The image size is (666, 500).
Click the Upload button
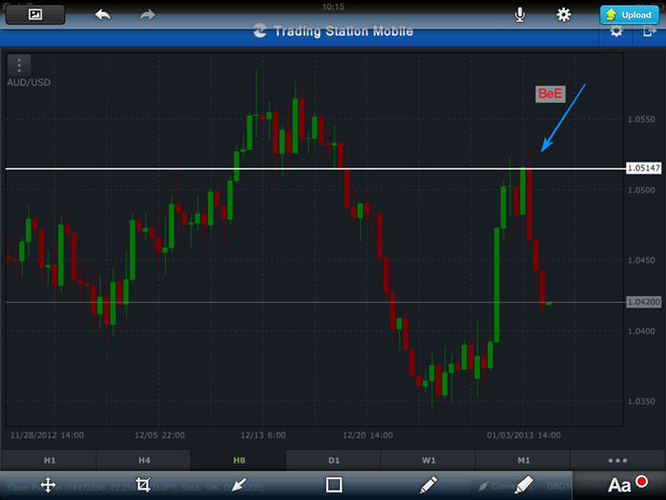coord(629,15)
